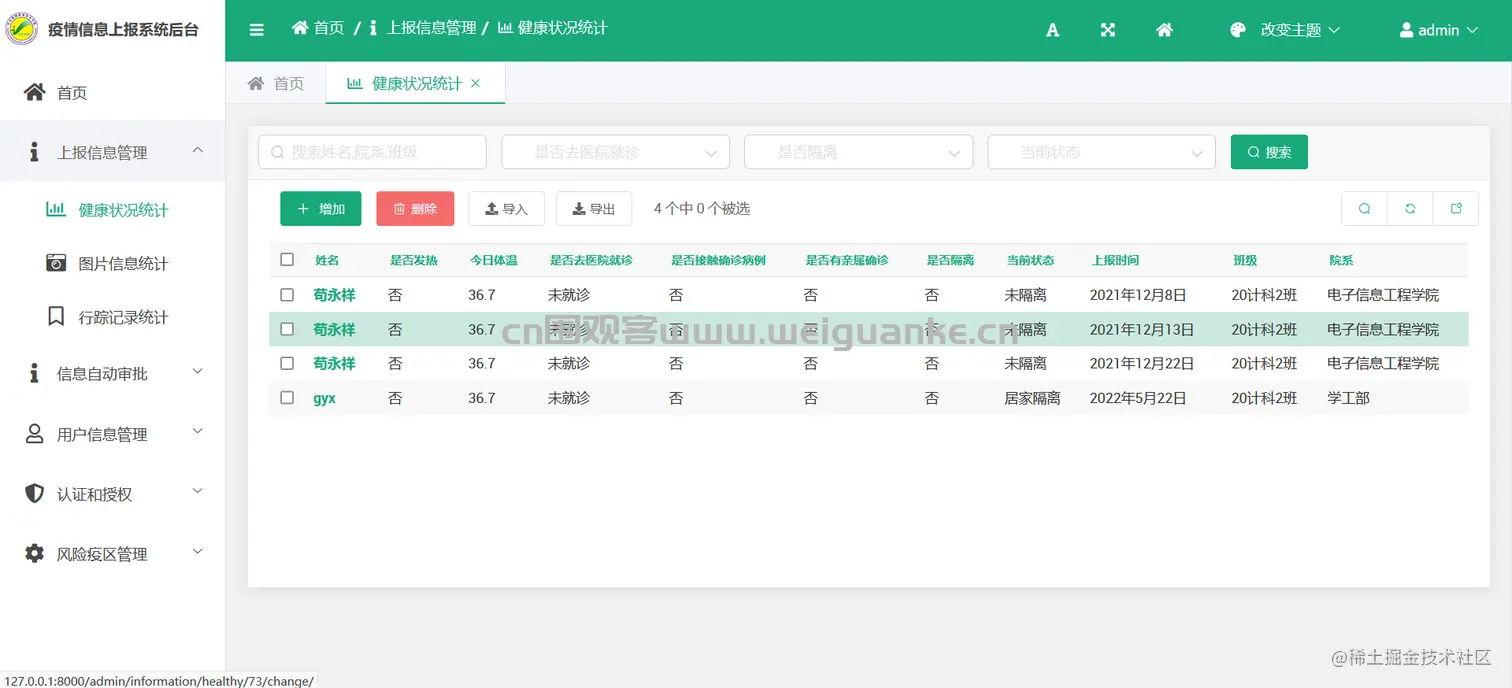Image resolution: width=1512 pixels, height=688 pixels.
Task: Click the 增加 add button
Action: coord(320,208)
